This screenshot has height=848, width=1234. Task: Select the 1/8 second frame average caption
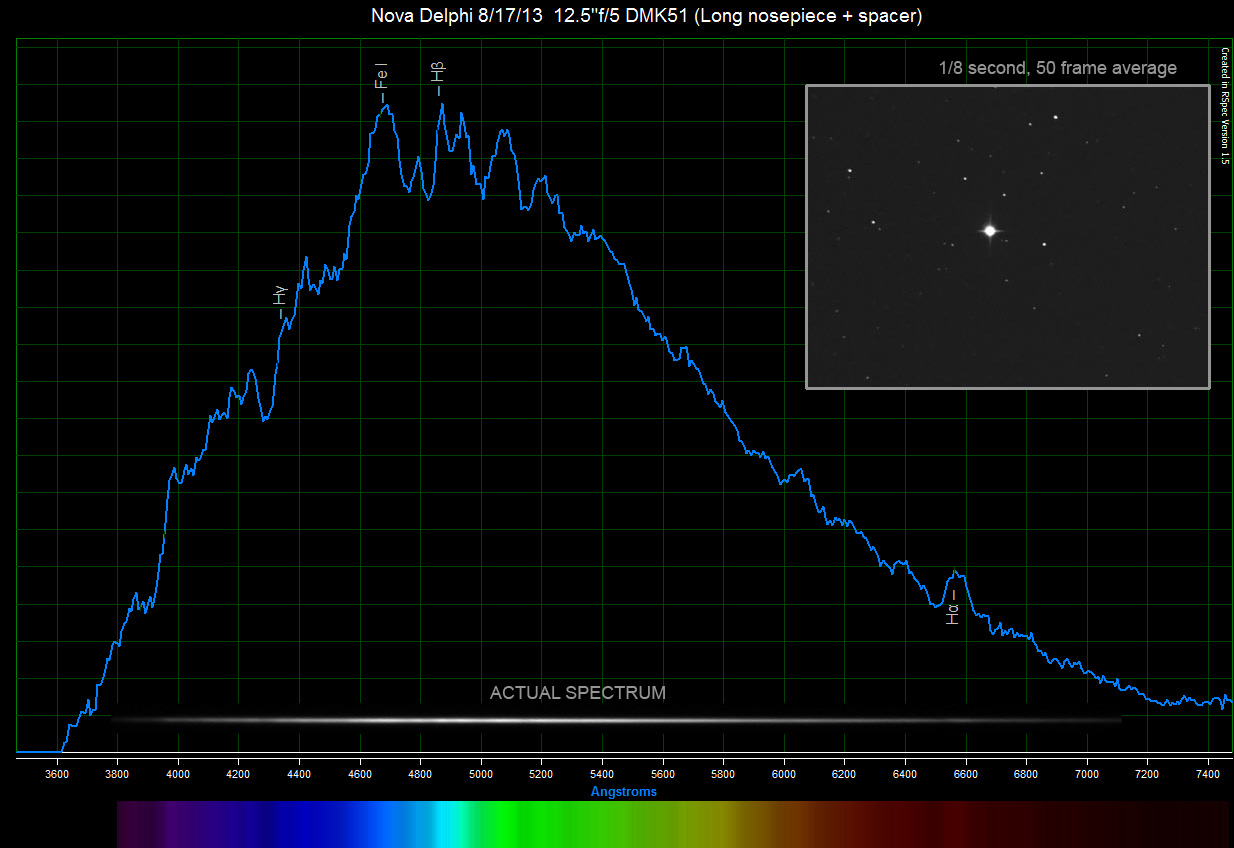[1057, 68]
